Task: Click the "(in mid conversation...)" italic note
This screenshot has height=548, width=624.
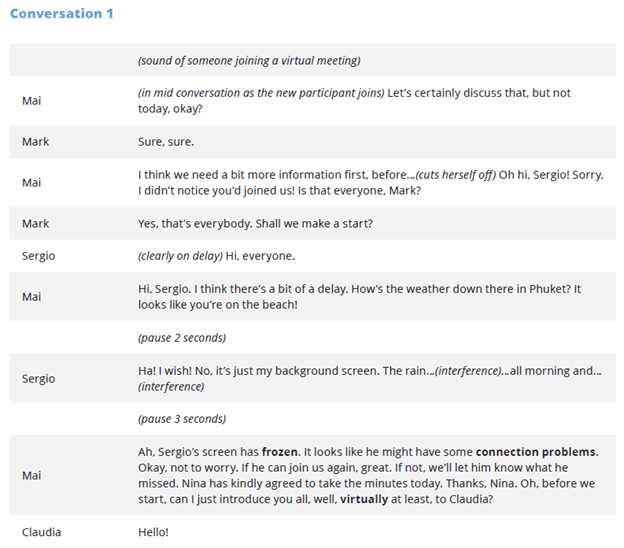Action: pyautogui.click(x=260, y=93)
